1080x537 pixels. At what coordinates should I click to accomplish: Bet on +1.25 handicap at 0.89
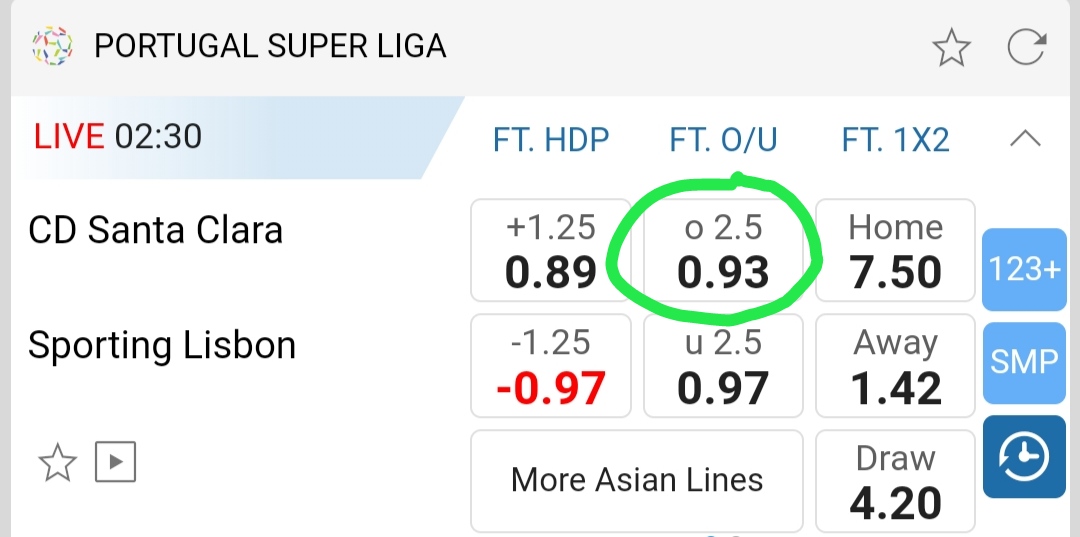pyautogui.click(x=551, y=251)
